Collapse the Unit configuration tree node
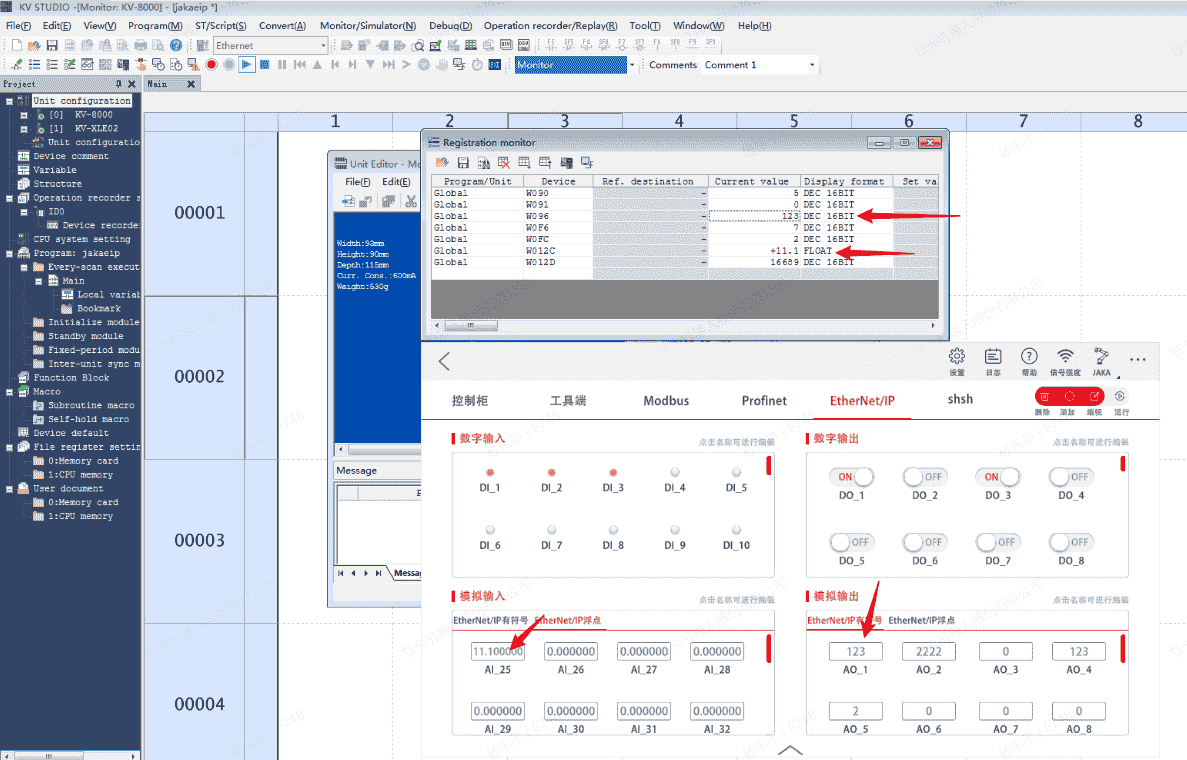This screenshot has width=1187, height=760. pyautogui.click(x=9, y=101)
